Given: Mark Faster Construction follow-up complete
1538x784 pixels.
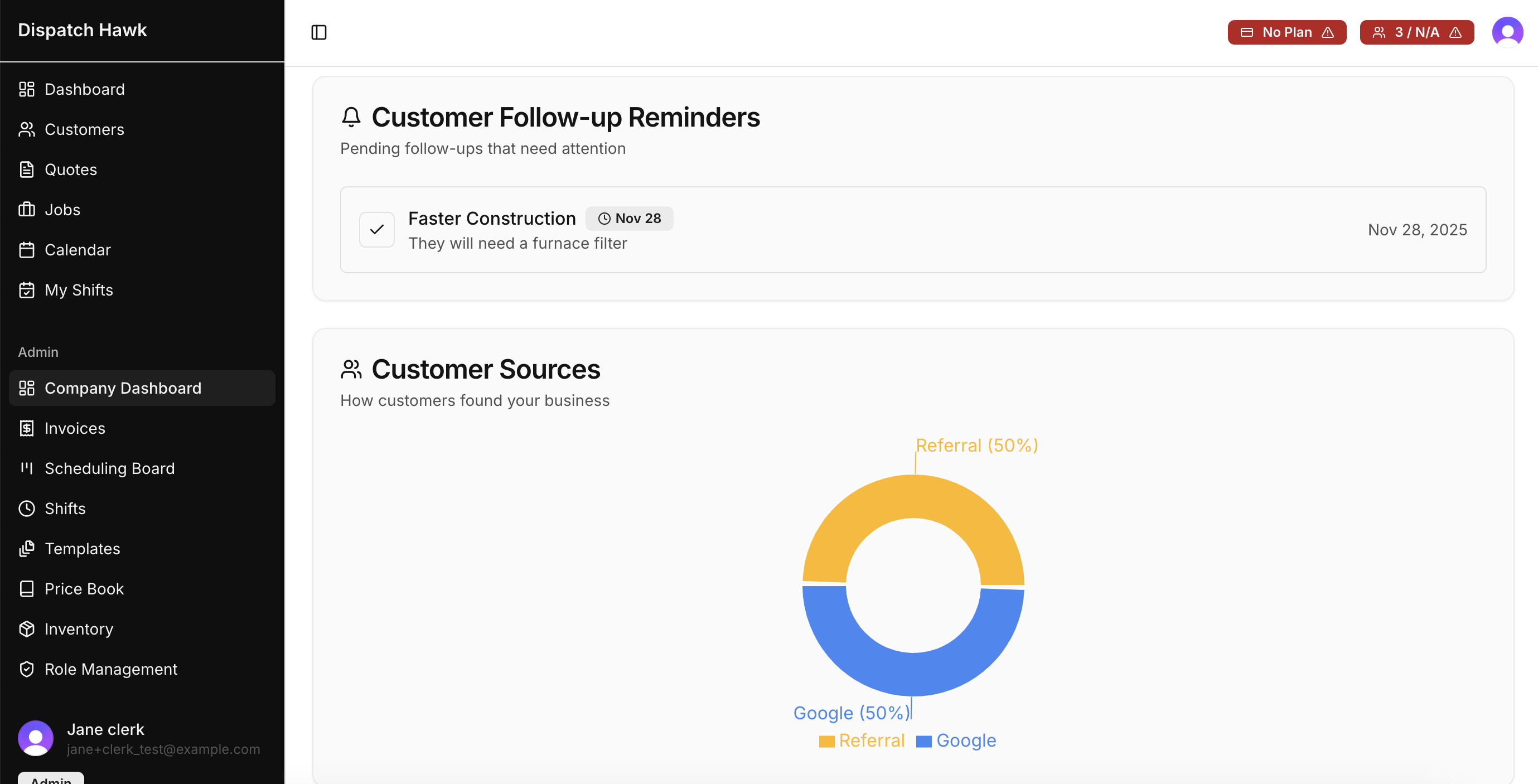Looking at the screenshot, I should (x=377, y=230).
